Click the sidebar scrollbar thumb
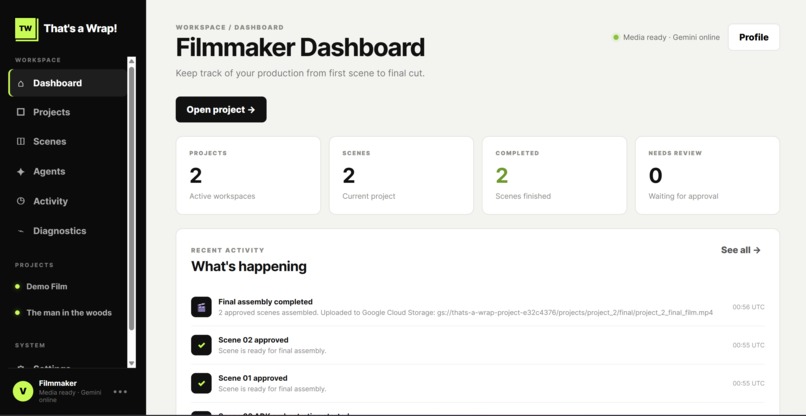806x416 pixels. (132, 198)
